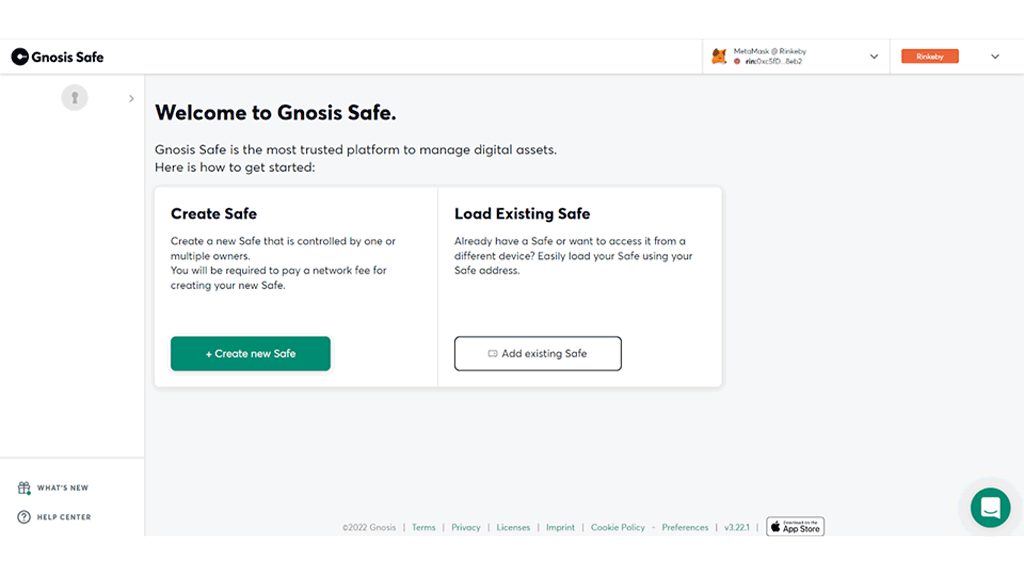Click the Gnosis Safe logo

point(57,57)
